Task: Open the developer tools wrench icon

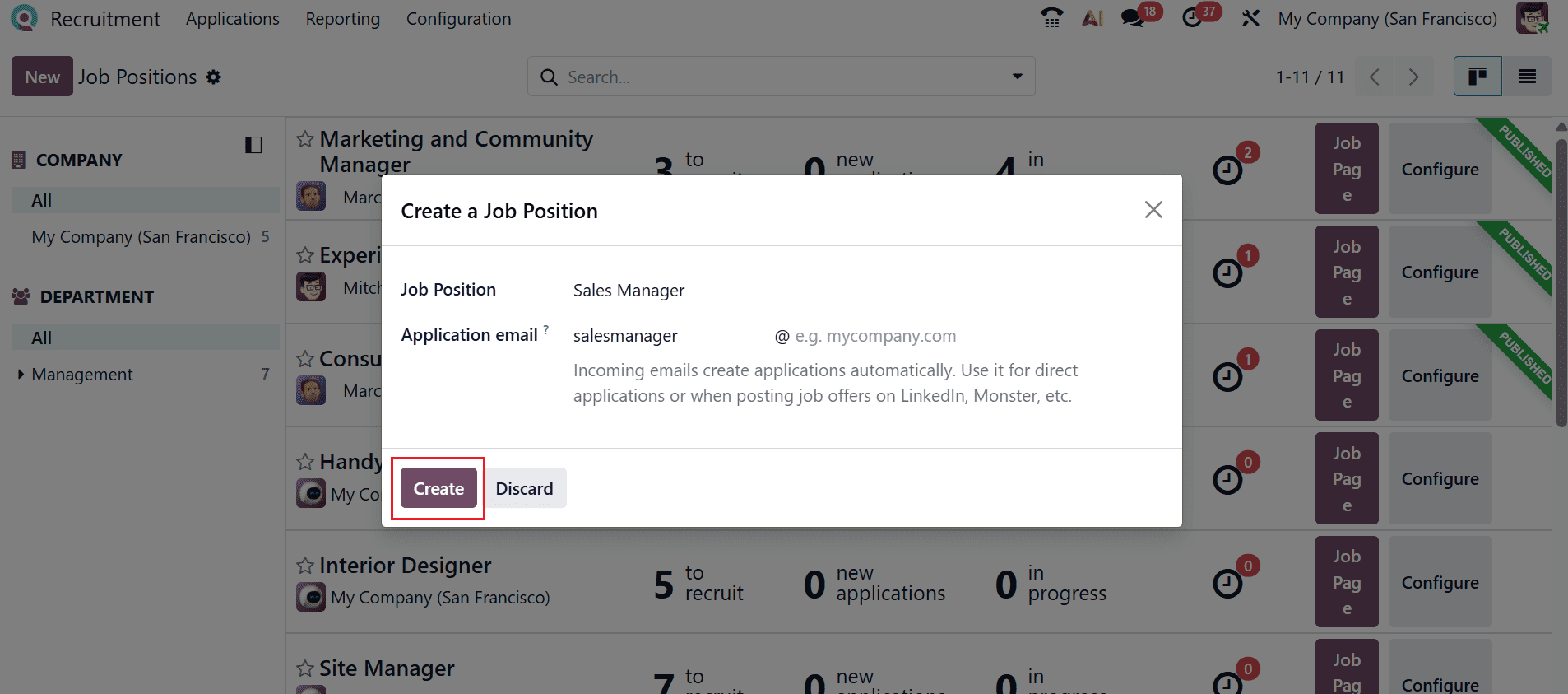Action: 1251,18
